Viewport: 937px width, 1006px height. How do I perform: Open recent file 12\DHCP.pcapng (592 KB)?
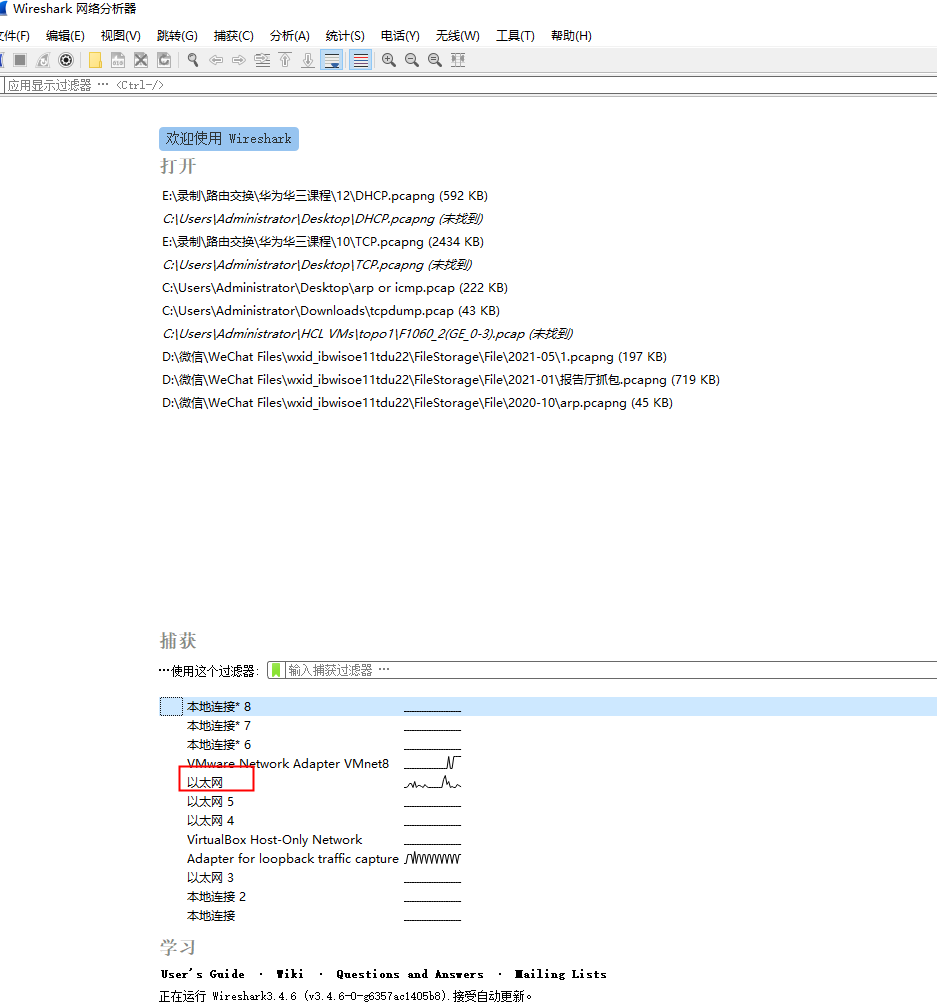pos(325,196)
